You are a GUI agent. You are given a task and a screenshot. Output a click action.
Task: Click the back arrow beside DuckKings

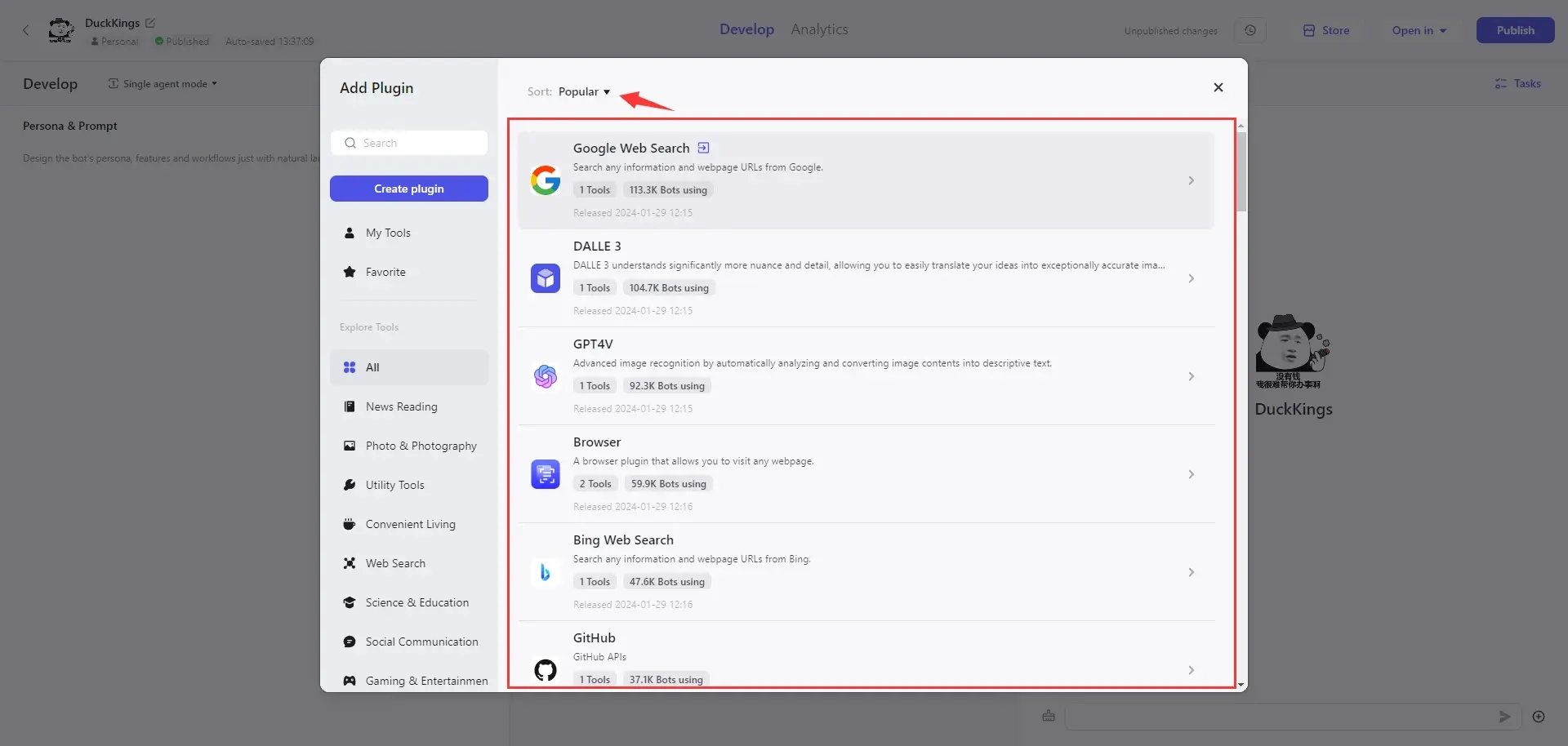pos(26,30)
